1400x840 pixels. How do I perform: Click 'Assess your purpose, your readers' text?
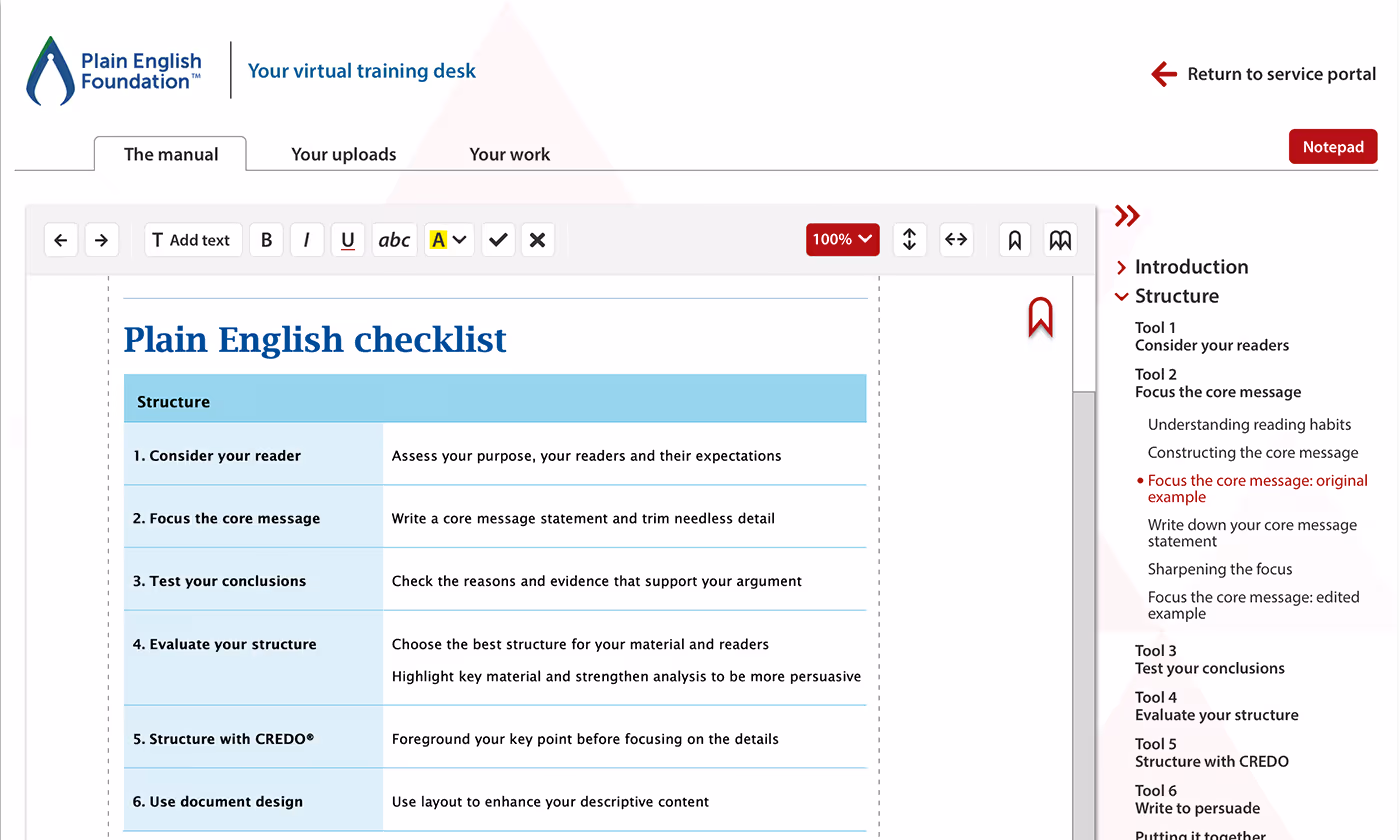pyautogui.click(x=587, y=456)
